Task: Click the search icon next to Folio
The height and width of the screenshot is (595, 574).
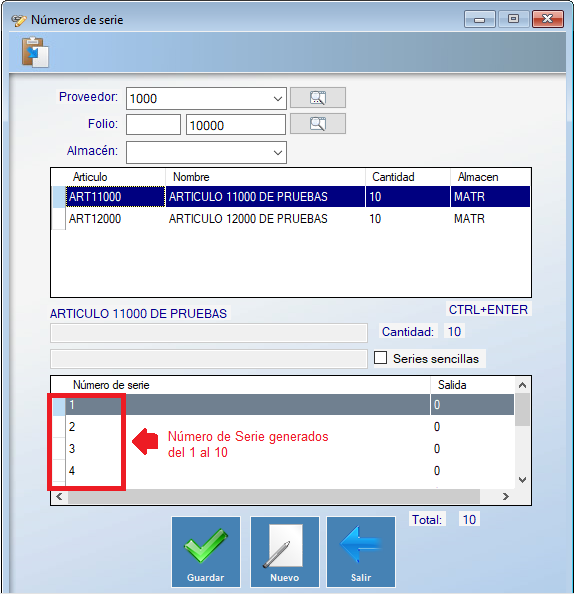Action: tap(318, 124)
